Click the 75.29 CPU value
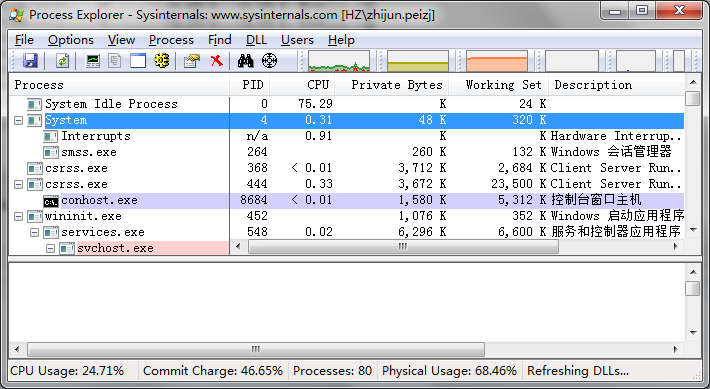The height and width of the screenshot is (389, 710). (315, 104)
